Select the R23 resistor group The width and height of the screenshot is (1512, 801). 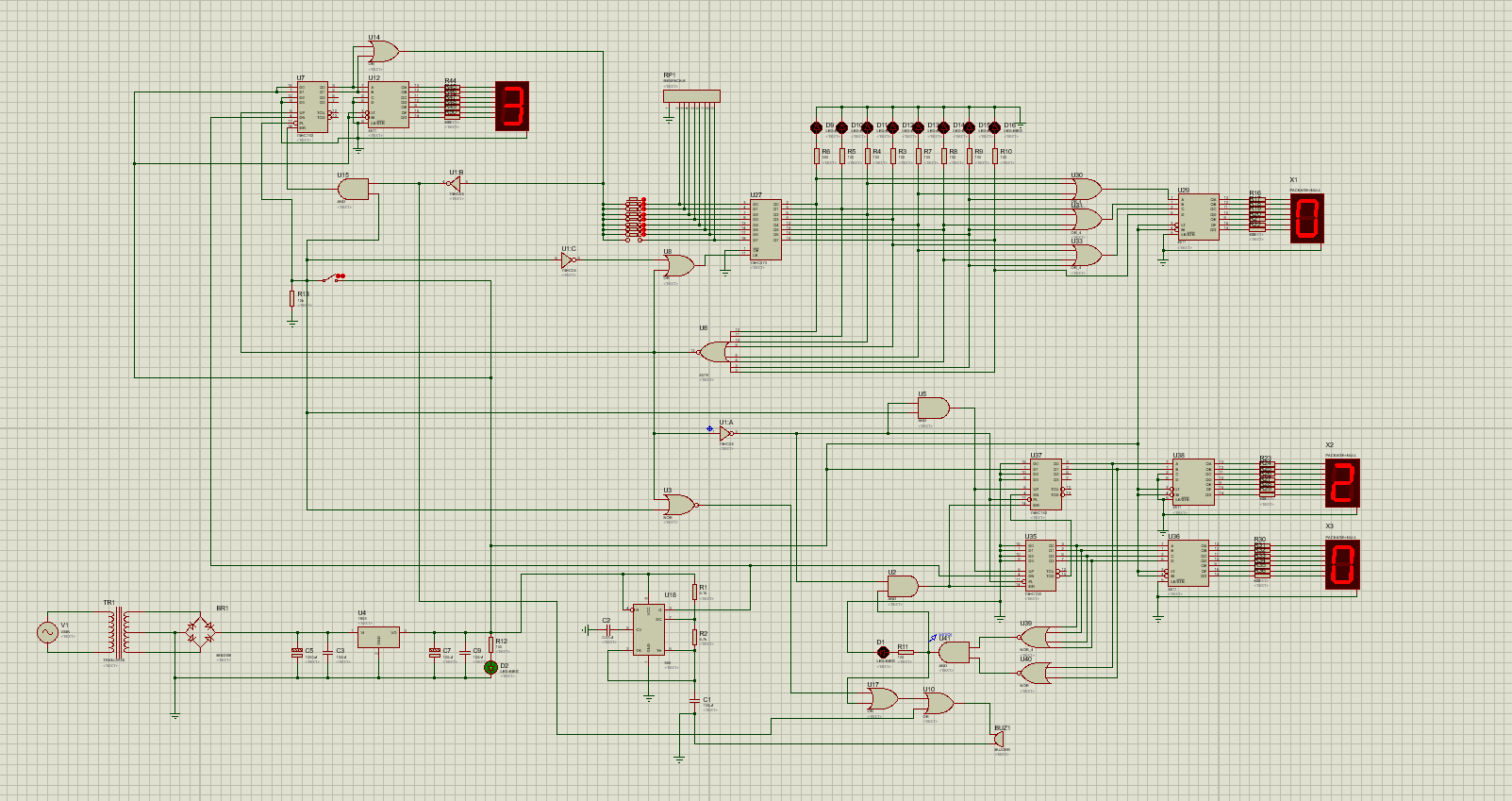click(1267, 479)
